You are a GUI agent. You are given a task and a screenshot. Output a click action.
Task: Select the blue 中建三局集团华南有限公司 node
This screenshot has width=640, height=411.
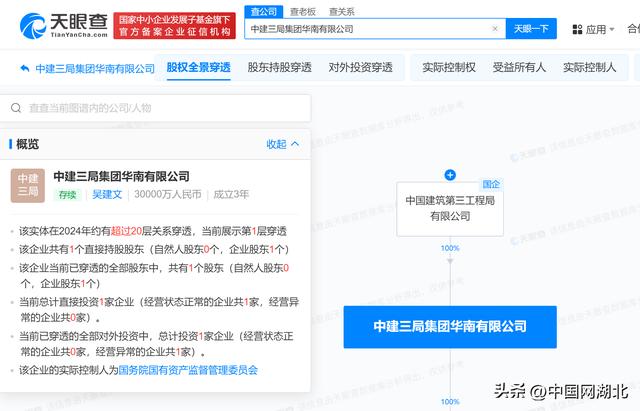coord(450,327)
